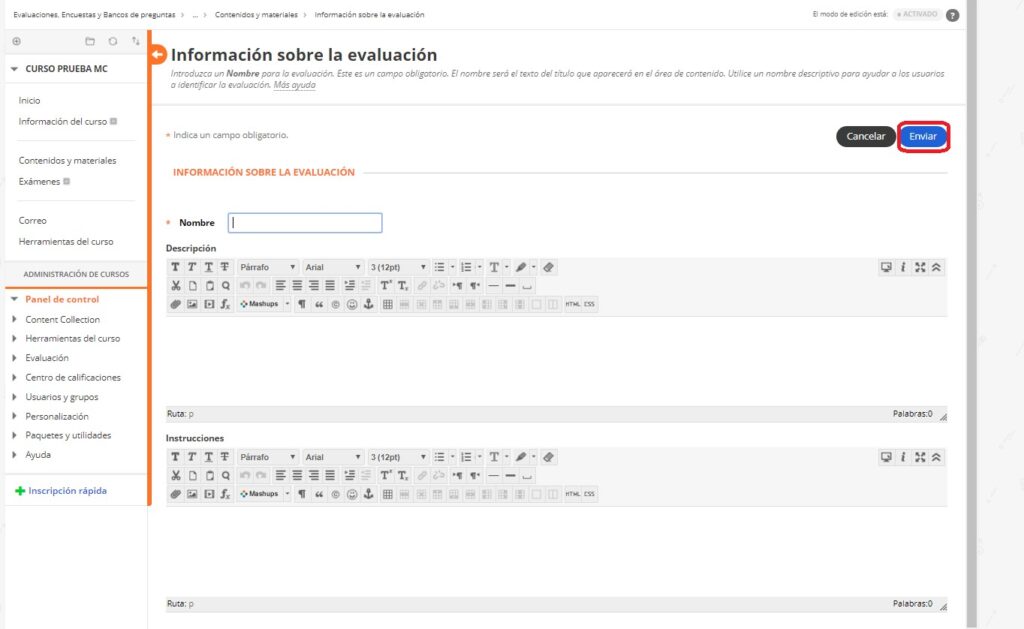Click attach file paperclip in Descripción toolbar
The image size is (1024, 629).
[176, 303]
